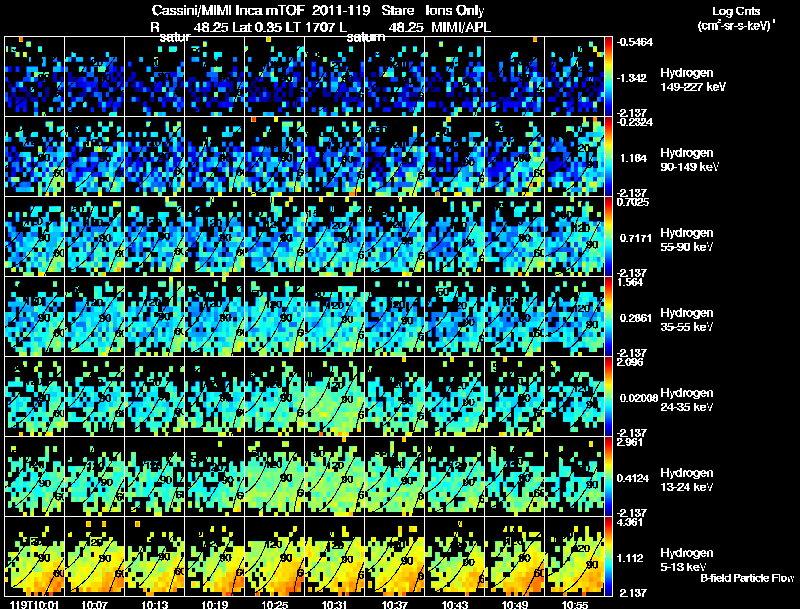This screenshot has height=609, width=800.
Task: Click the '0.2861' colorbar value
Action: 636,318
